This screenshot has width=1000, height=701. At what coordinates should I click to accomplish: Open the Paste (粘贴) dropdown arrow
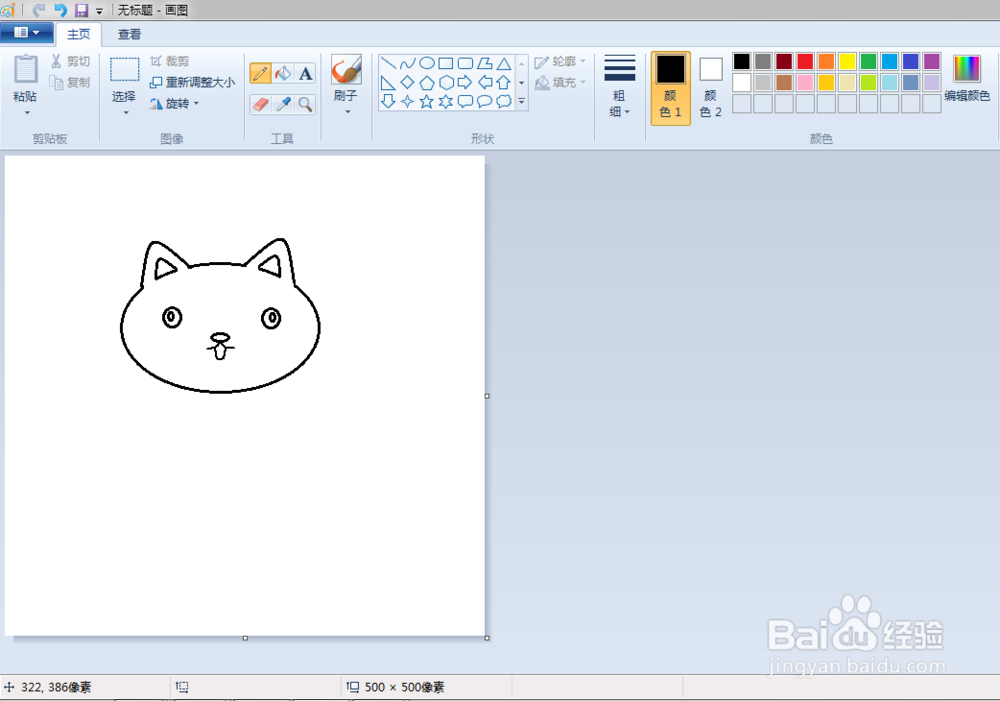pyautogui.click(x=27, y=113)
